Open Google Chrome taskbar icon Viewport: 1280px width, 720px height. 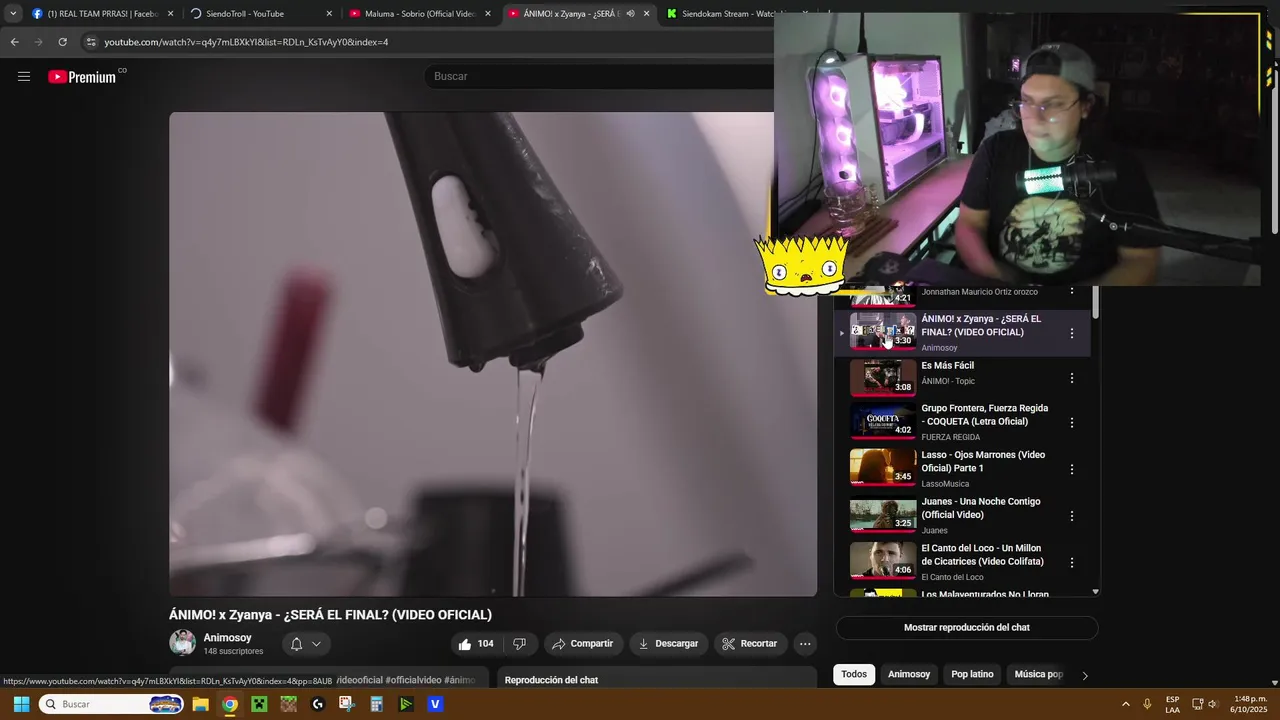click(230, 704)
